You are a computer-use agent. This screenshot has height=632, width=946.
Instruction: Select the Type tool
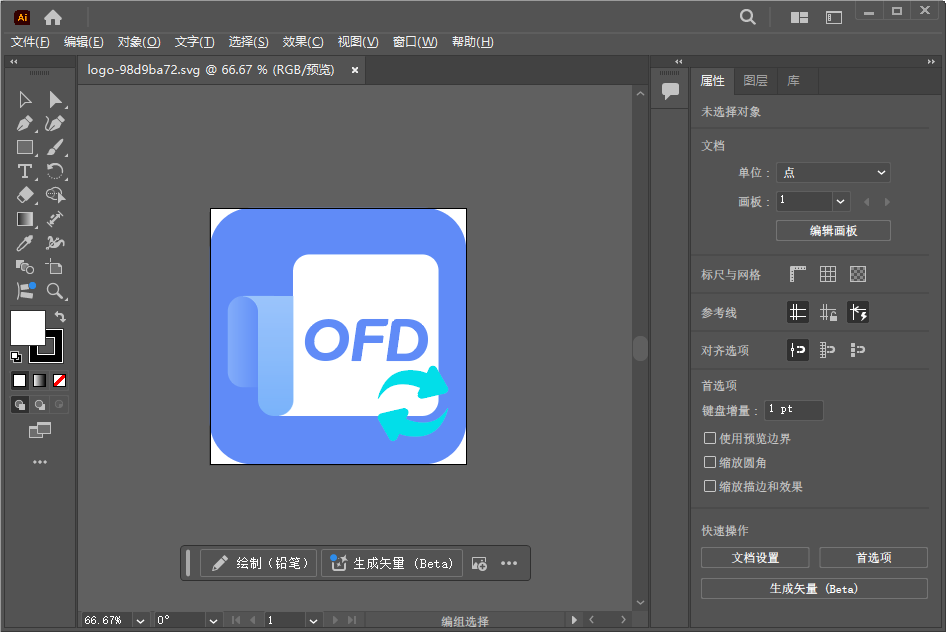coord(24,171)
